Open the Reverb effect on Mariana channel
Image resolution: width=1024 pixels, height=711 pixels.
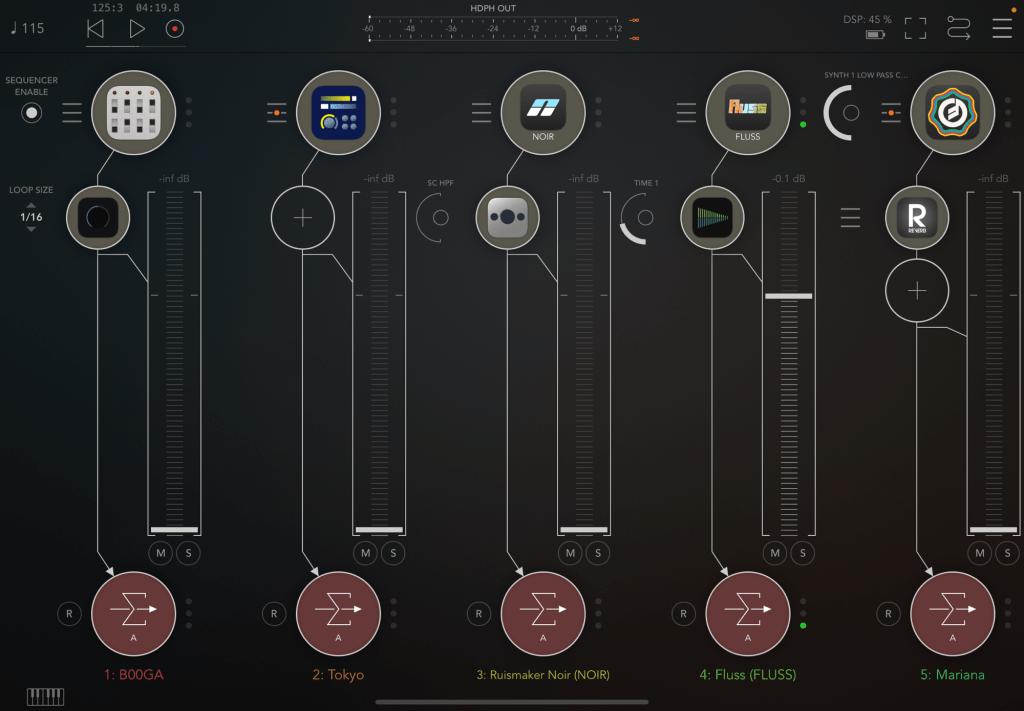point(917,217)
